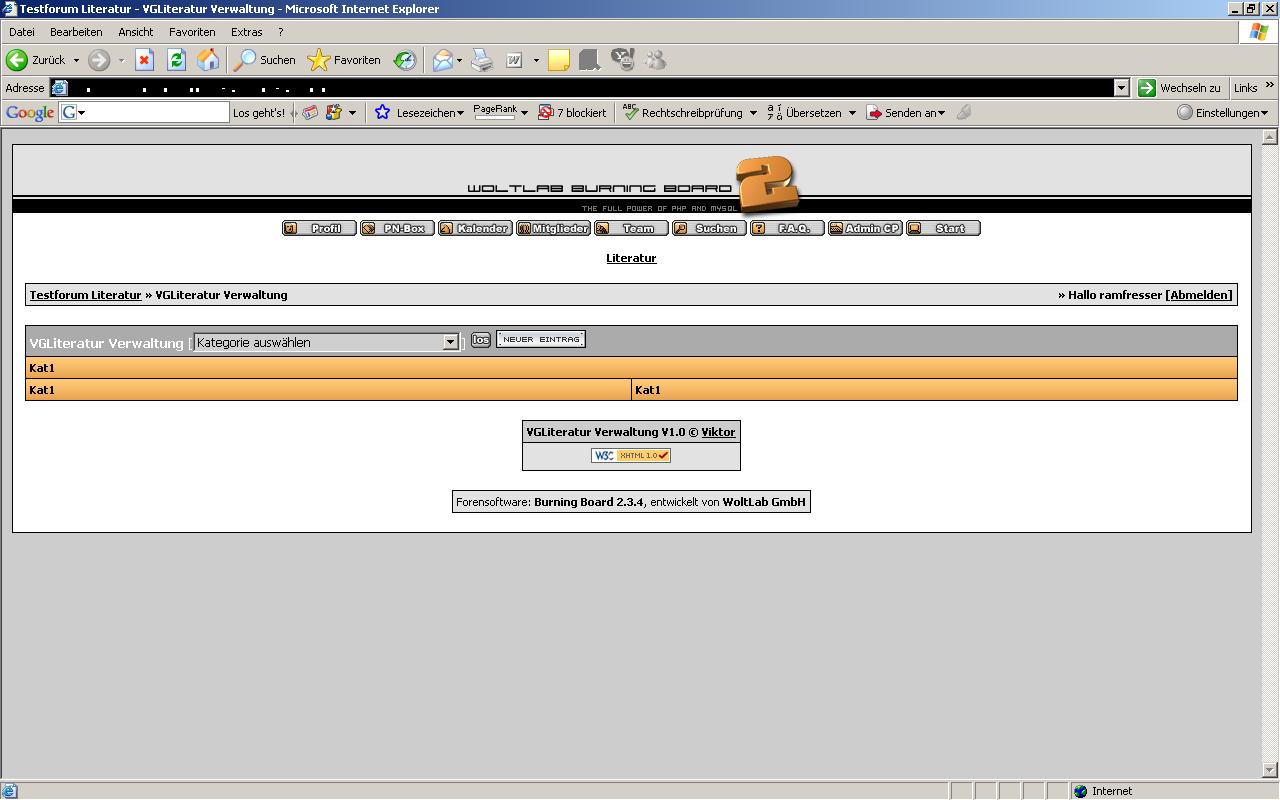The height and width of the screenshot is (800, 1280).
Task: Open the PN-Box forum navigation button
Action: tap(397, 228)
